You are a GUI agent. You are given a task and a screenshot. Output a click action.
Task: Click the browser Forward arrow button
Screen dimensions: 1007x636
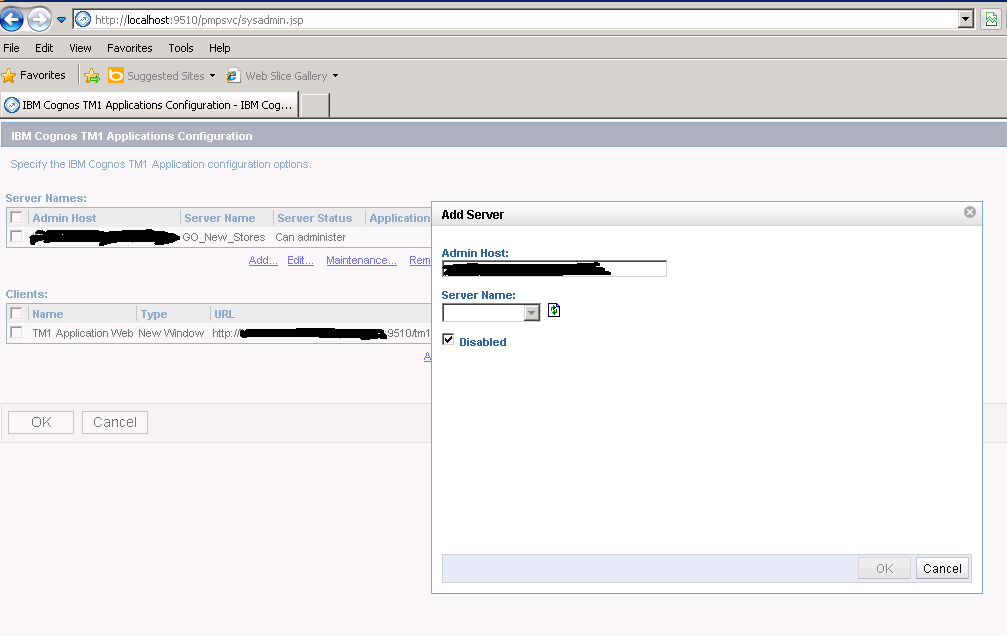coord(39,19)
